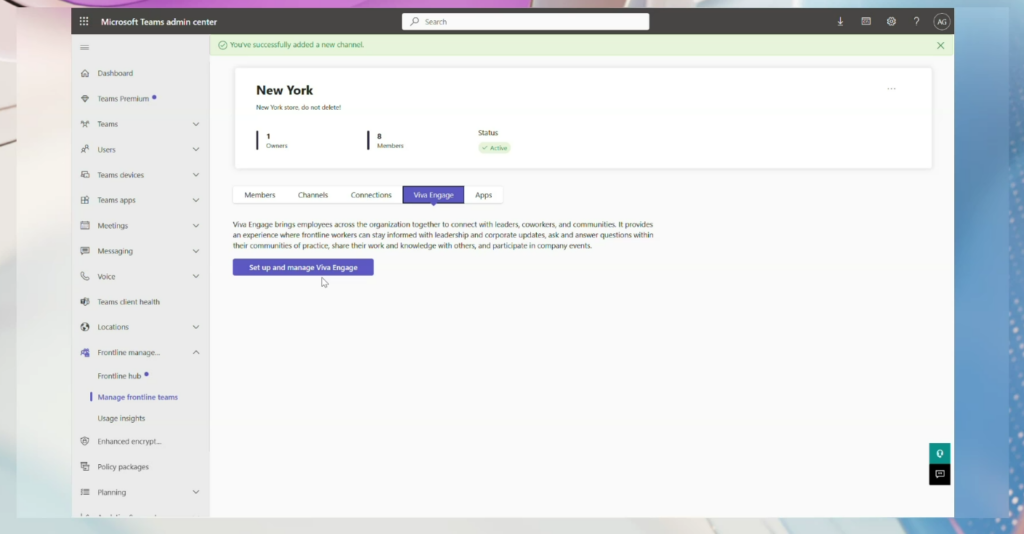1024x534 pixels.
Task: Click the 8 Members count
Action: (x=390, y=140)
